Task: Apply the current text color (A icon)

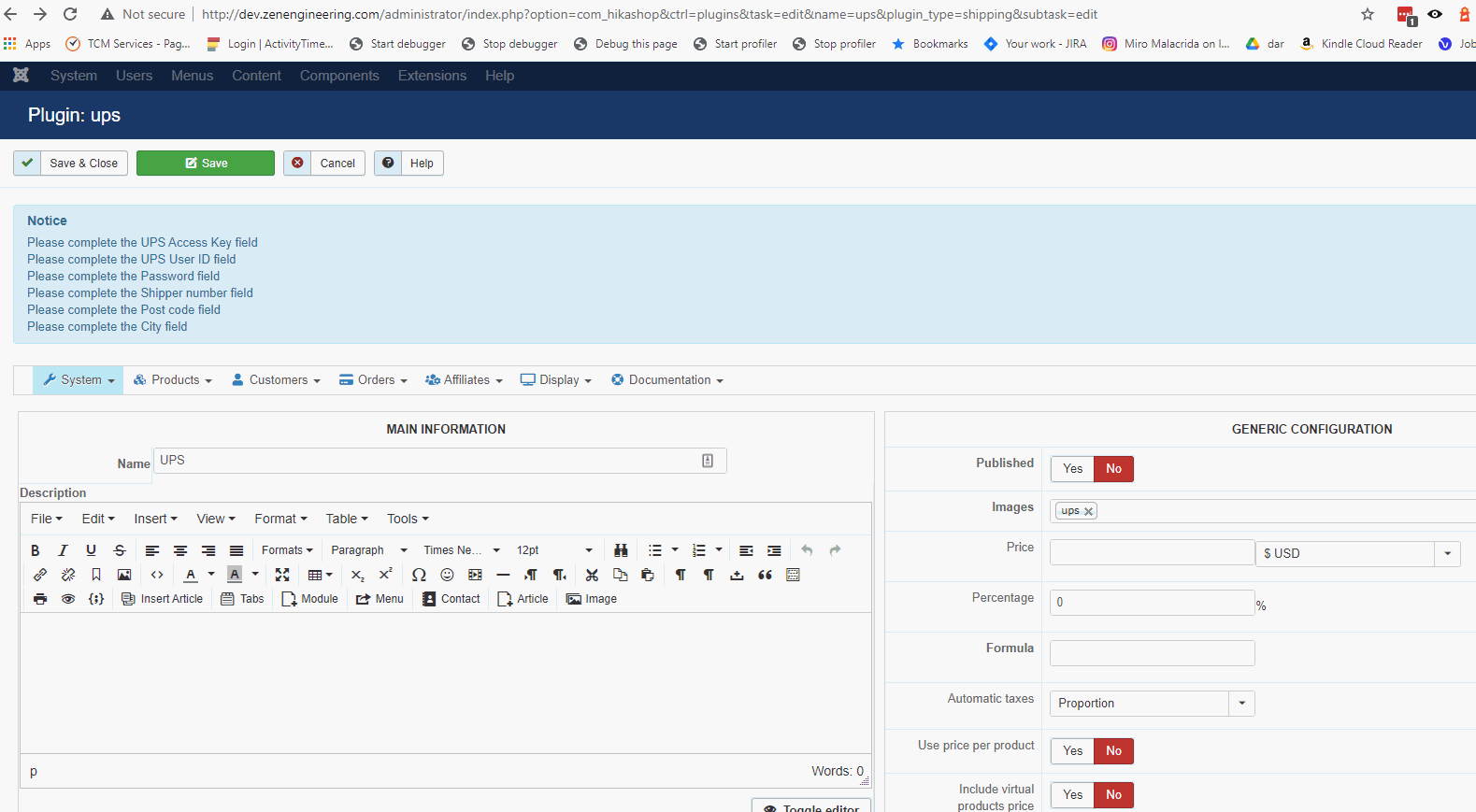Action: click(191, 575)
